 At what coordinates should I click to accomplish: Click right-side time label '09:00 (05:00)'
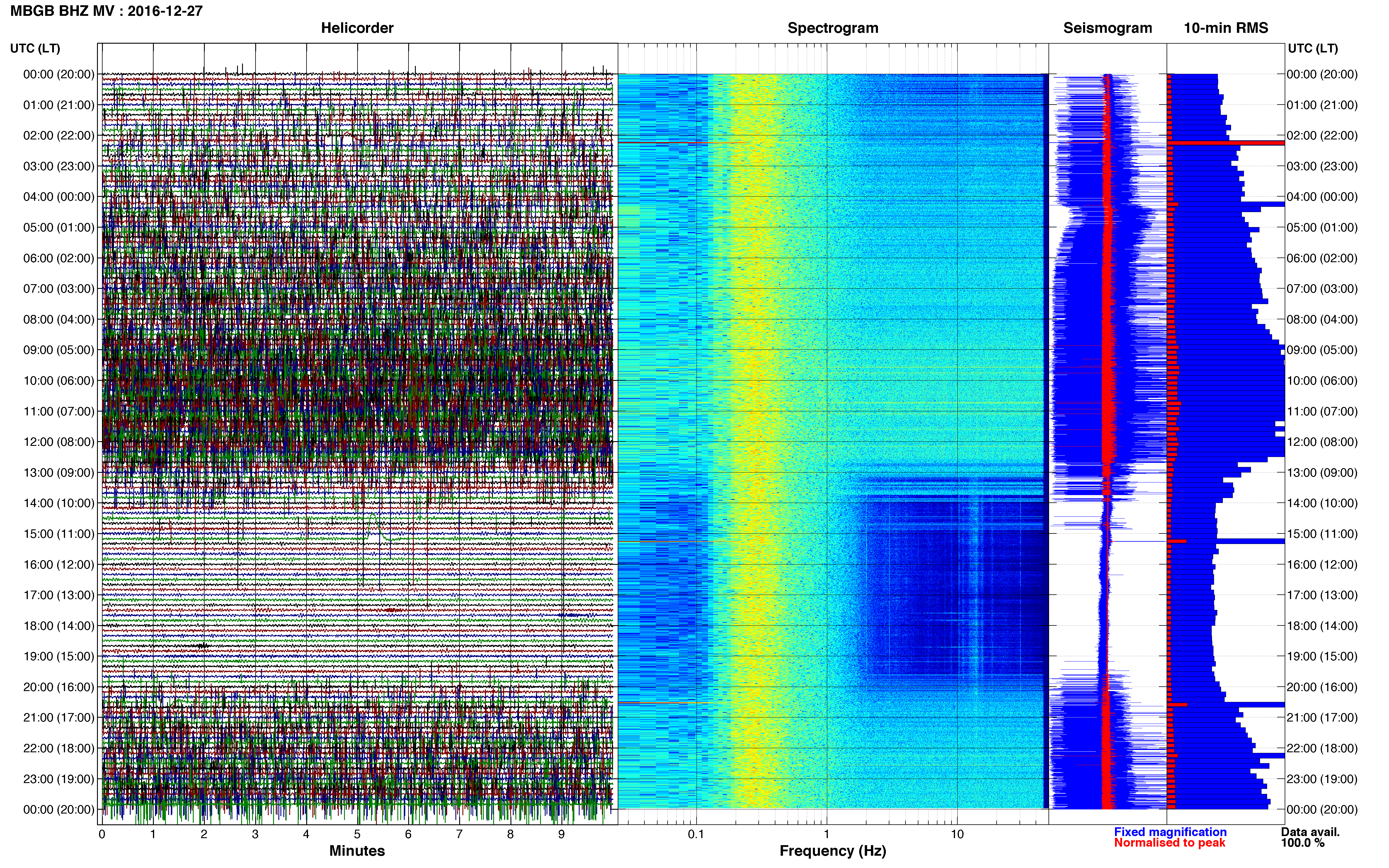click(x=1322, y=350)
